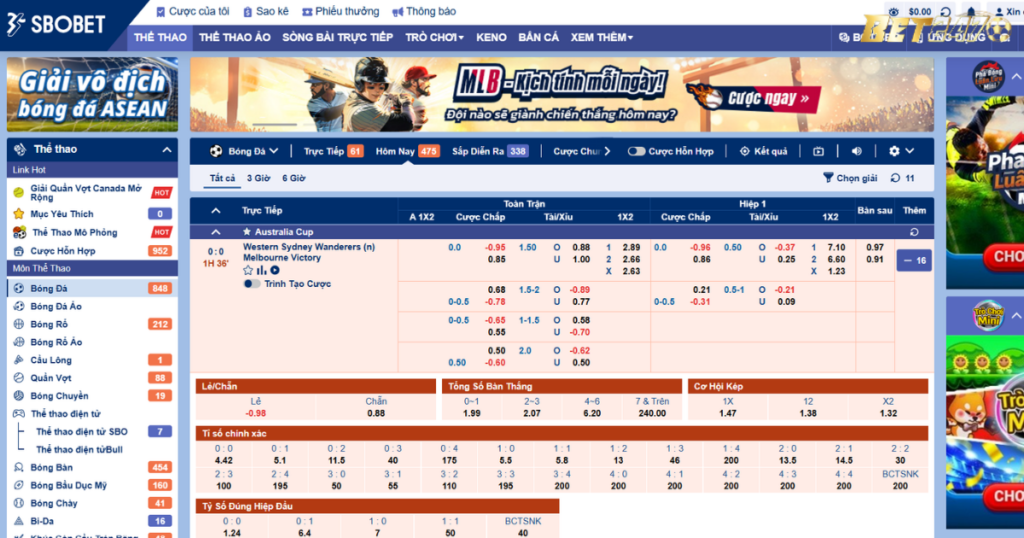This screenshot has height=538, width=1024.
Task: Open Chọn giải league filter
Action: click(x=850, y=178)
